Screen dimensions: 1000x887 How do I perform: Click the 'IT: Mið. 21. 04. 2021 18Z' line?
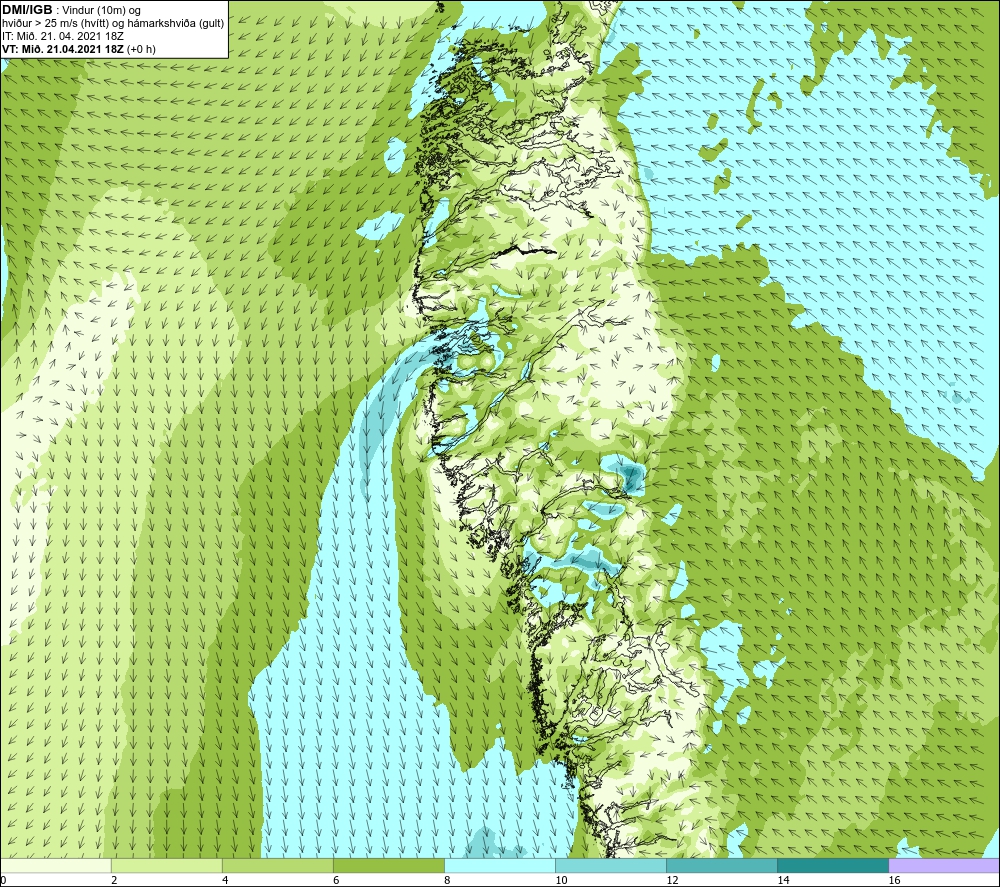point(62,36)
